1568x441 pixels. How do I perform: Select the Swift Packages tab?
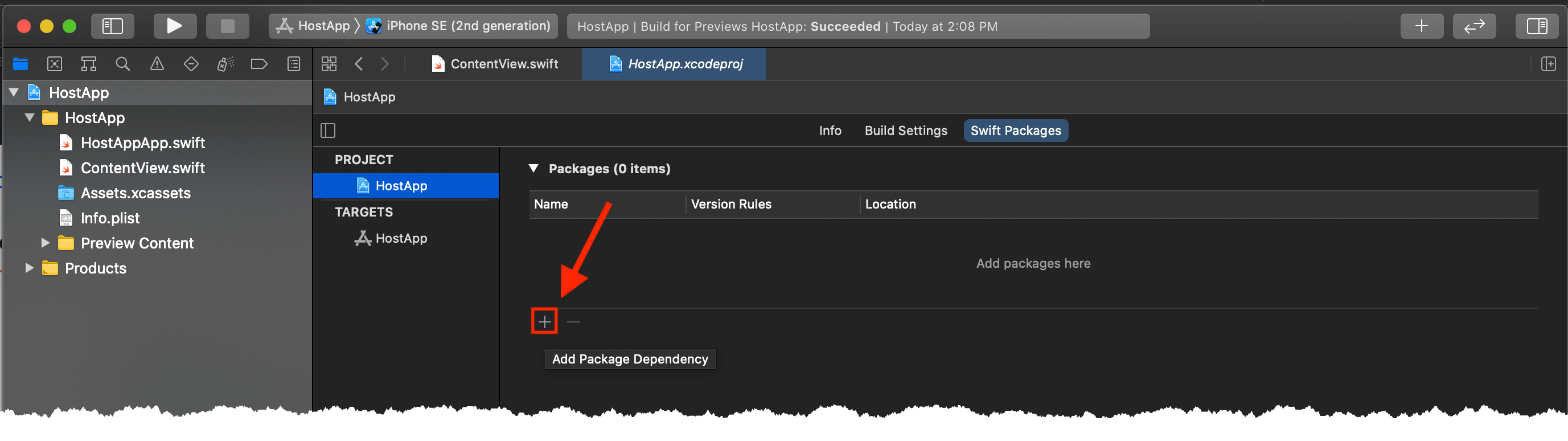coord(1015,130)
